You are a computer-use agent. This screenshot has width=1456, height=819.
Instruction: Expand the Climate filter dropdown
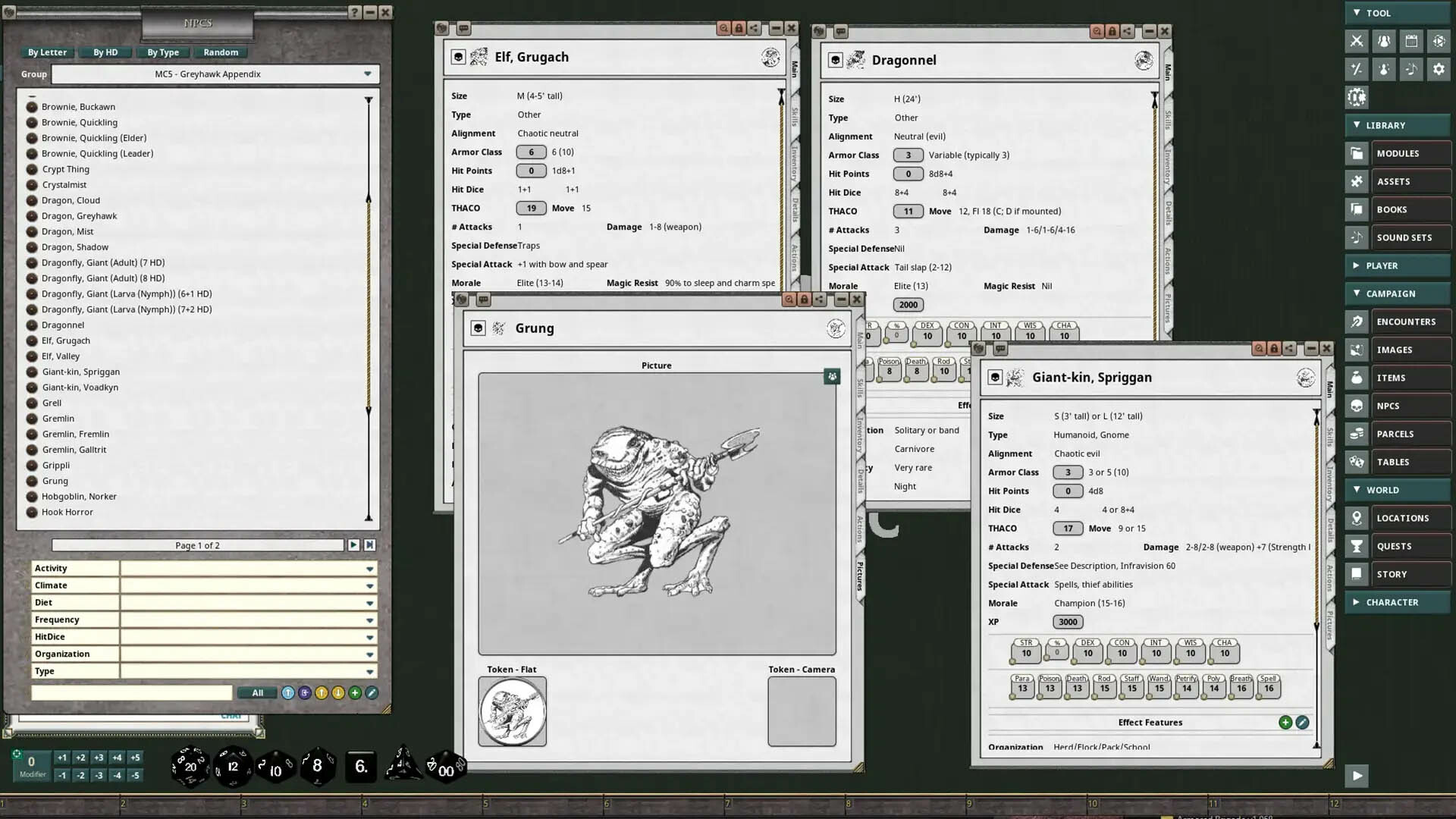tap(369, 585)
